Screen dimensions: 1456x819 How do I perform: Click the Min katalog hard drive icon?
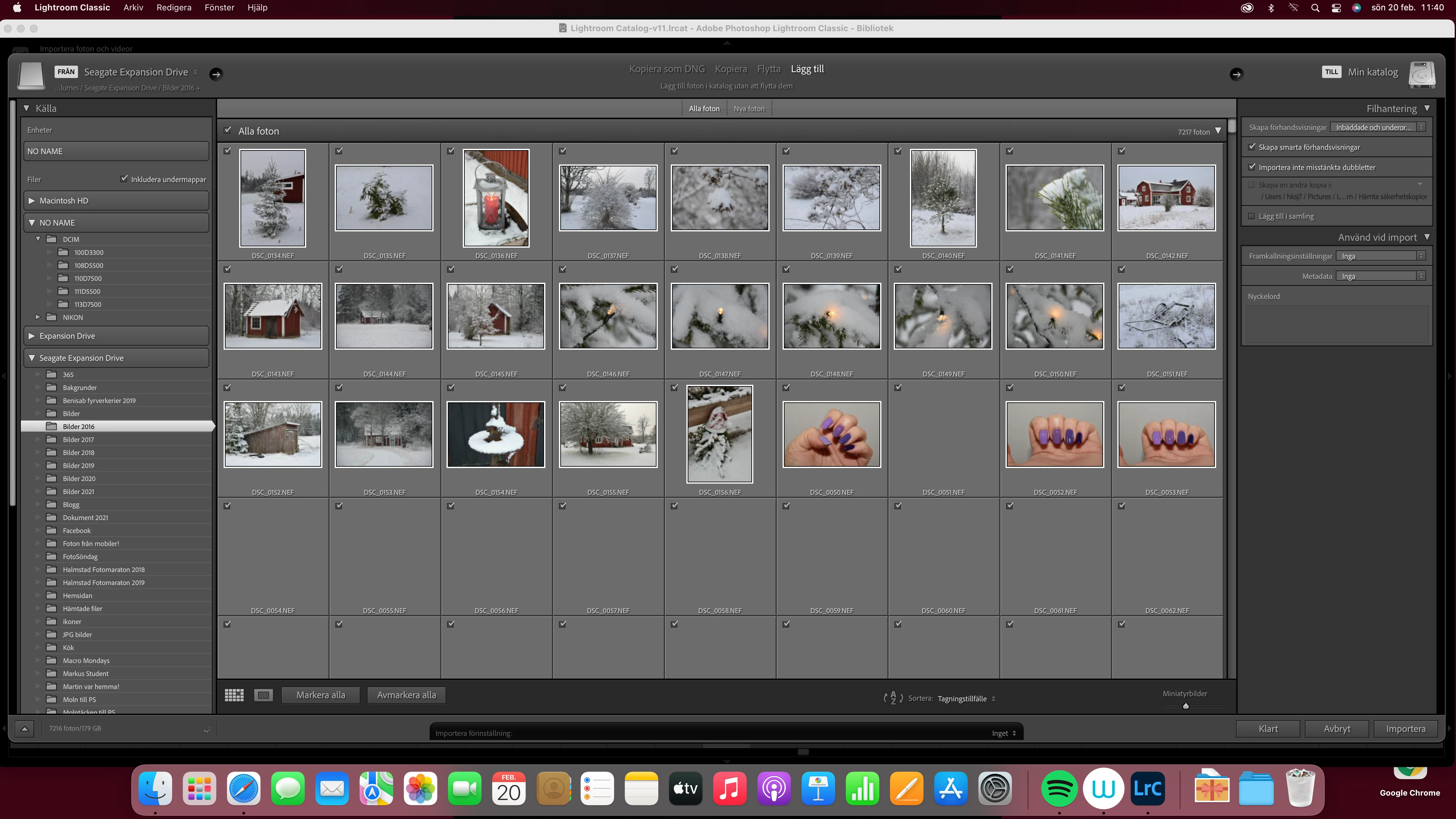point(1422,75)
